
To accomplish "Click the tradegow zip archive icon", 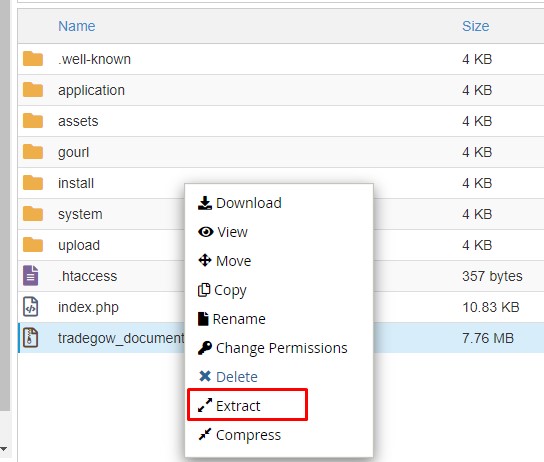I will (x=31, y=337).
